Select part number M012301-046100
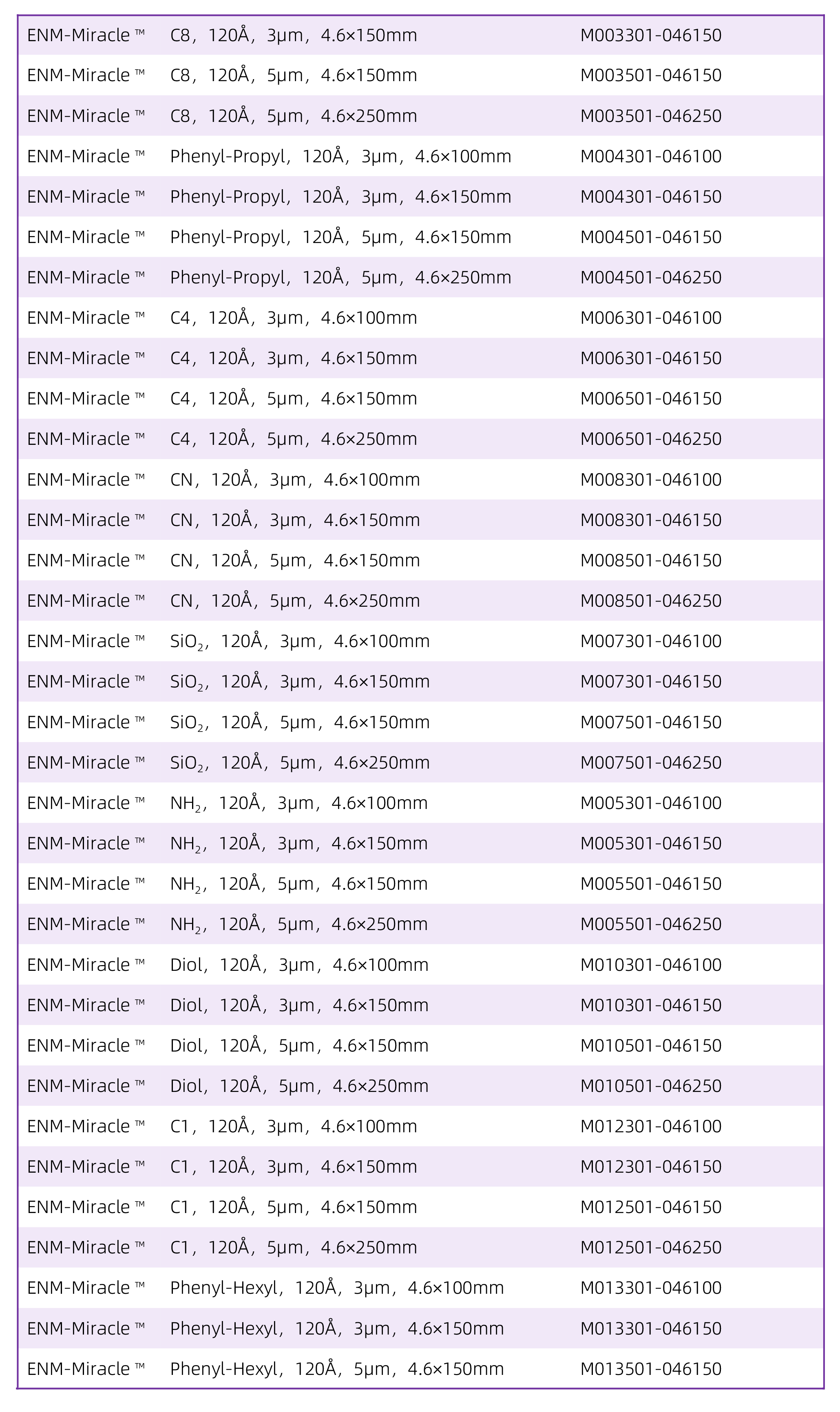The width and height of the screenshot is (840, 1412). [650, 1126]
